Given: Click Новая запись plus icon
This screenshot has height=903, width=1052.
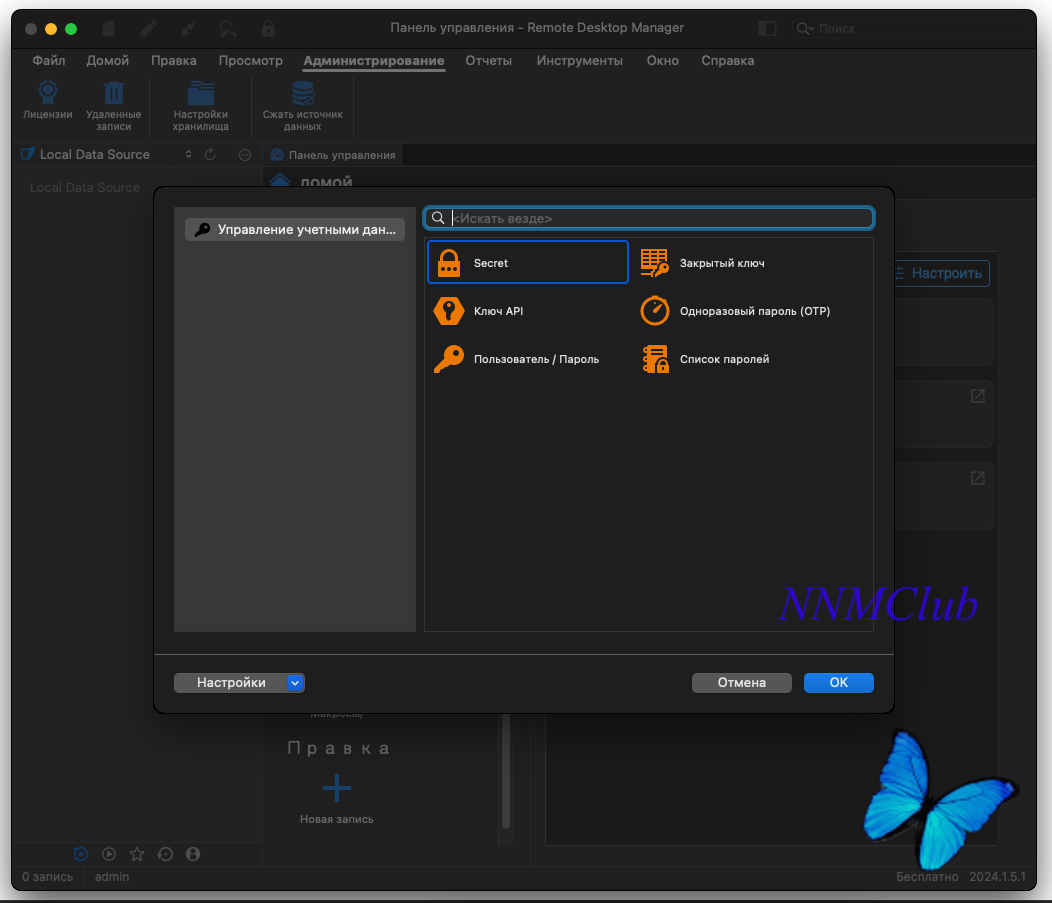Looking at the screenshot, I should (x=337, y=788).
